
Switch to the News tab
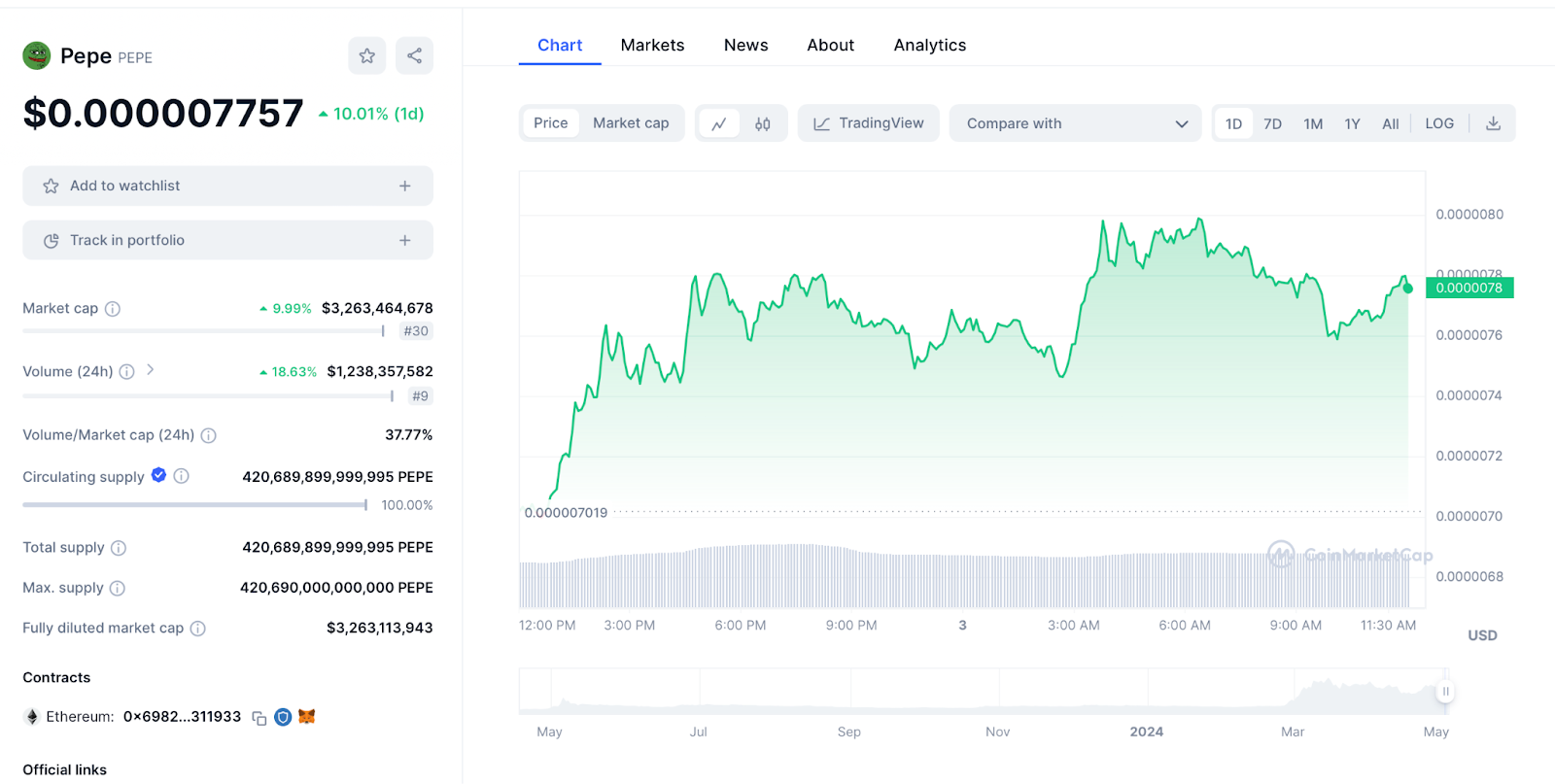[745, 46]
